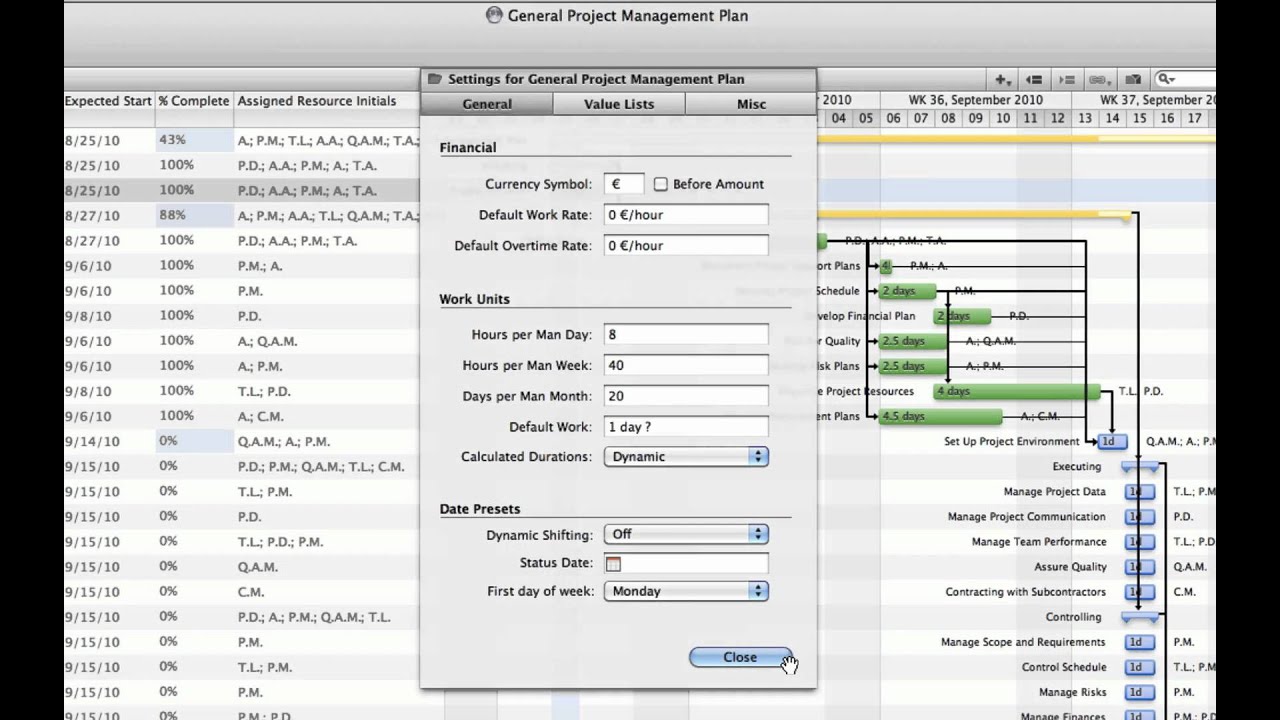
Task: Select the Set Up Project Environment 1d bar
Action: 1111,441
